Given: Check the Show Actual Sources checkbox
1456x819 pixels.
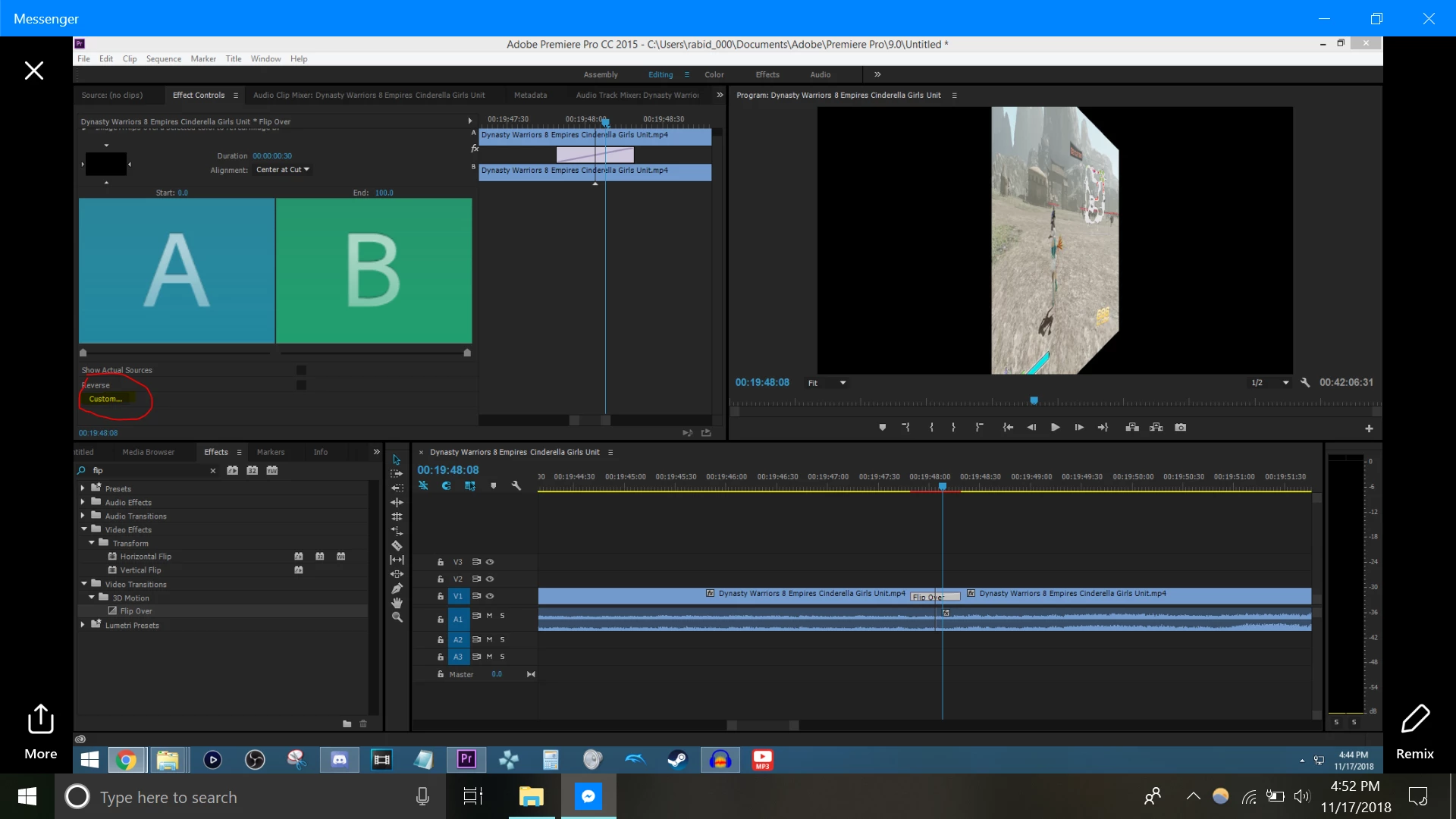Looking at the screenshot, I should pos(301,371).
